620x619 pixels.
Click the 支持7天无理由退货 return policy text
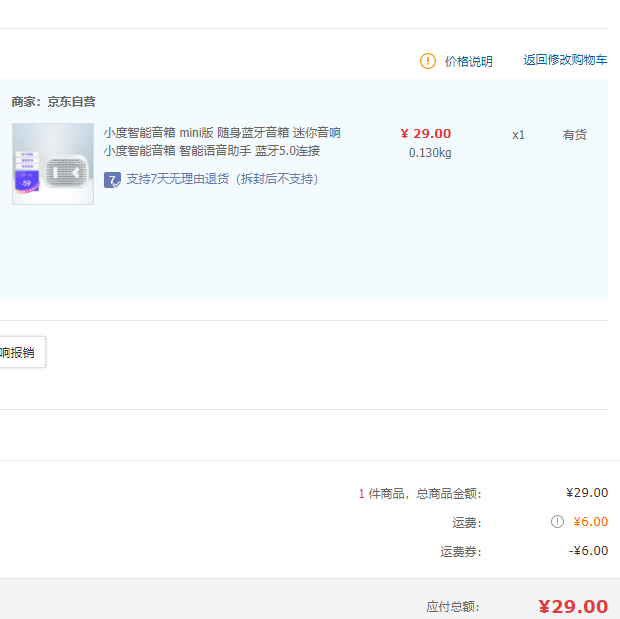point(222,180)
